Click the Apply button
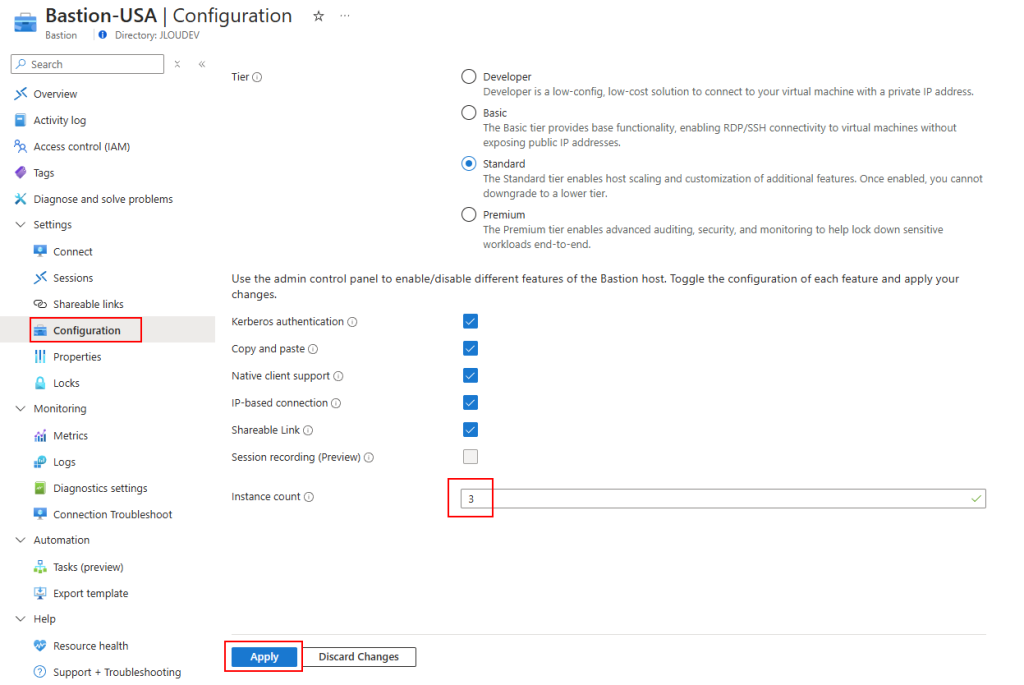The width and height of the screenshot is (1024, 685). [264, 657]
